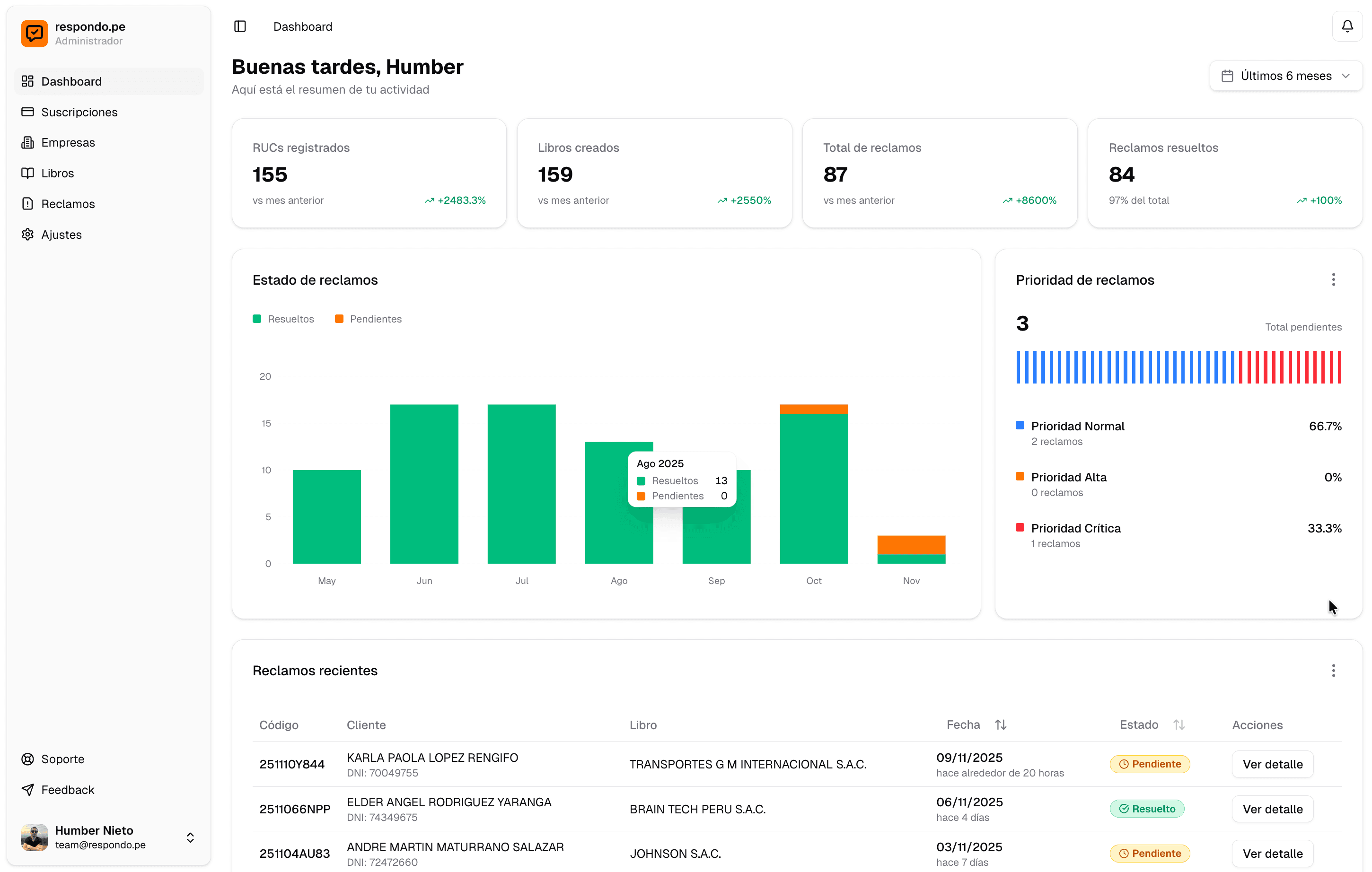Viewport: 1372px width, 872px height.
Task: Toggle Pendientes legend series in chart
Action: (369, 319)
